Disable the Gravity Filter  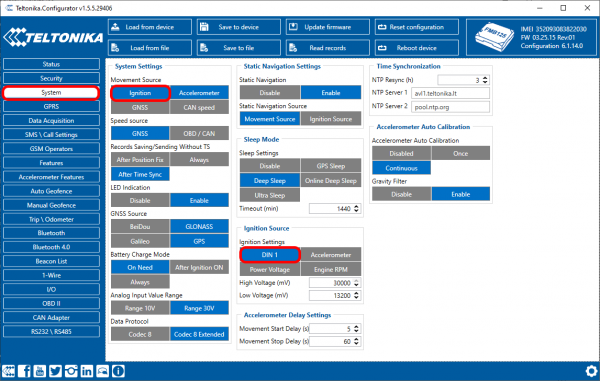[401, 194]
